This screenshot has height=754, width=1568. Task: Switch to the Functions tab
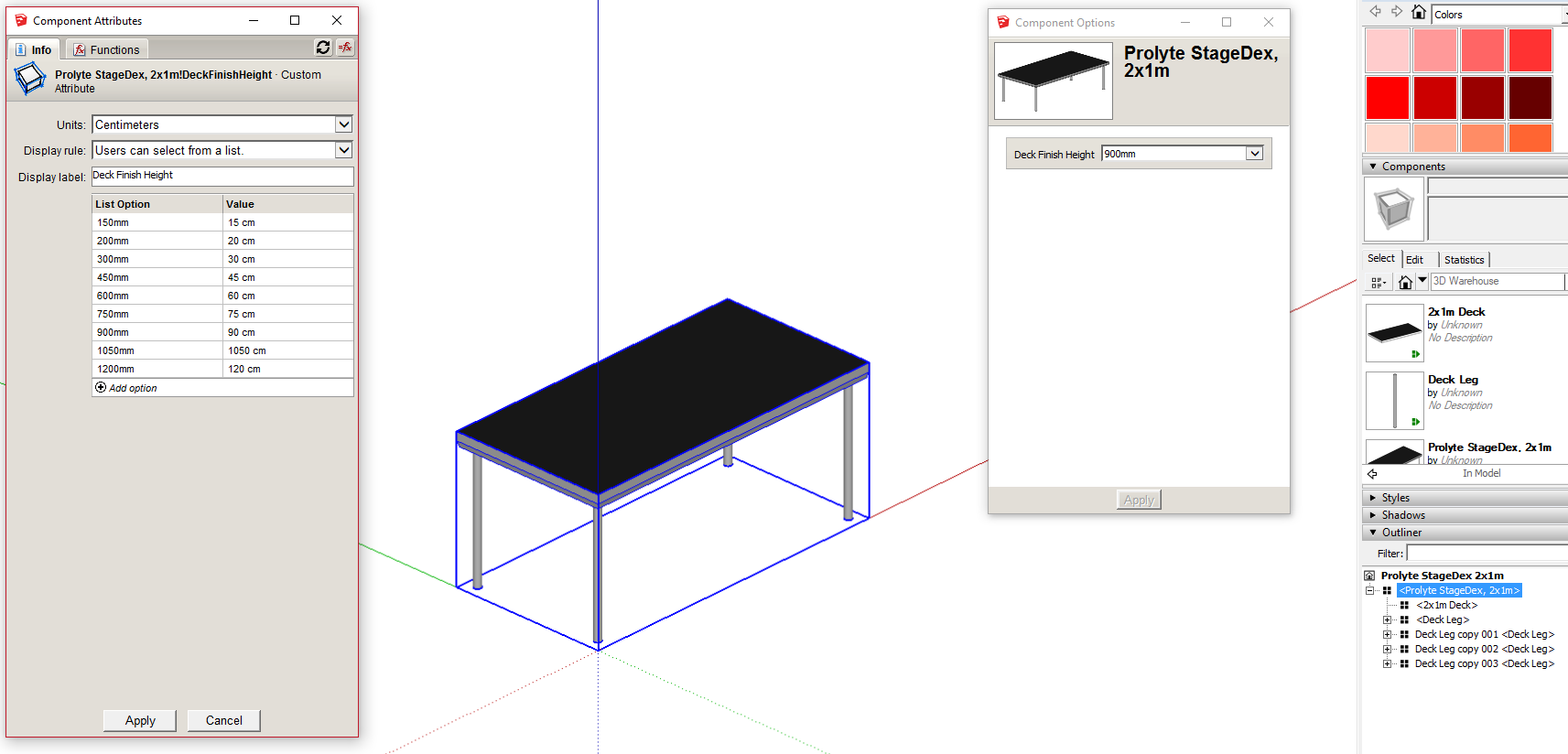[107, 49]
